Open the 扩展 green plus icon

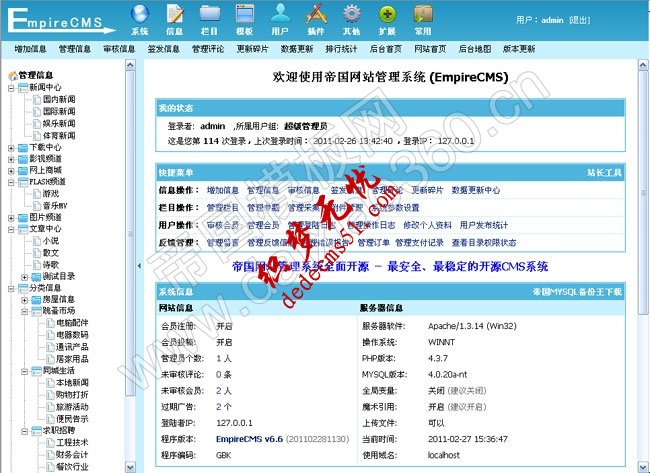pos(387,14)
